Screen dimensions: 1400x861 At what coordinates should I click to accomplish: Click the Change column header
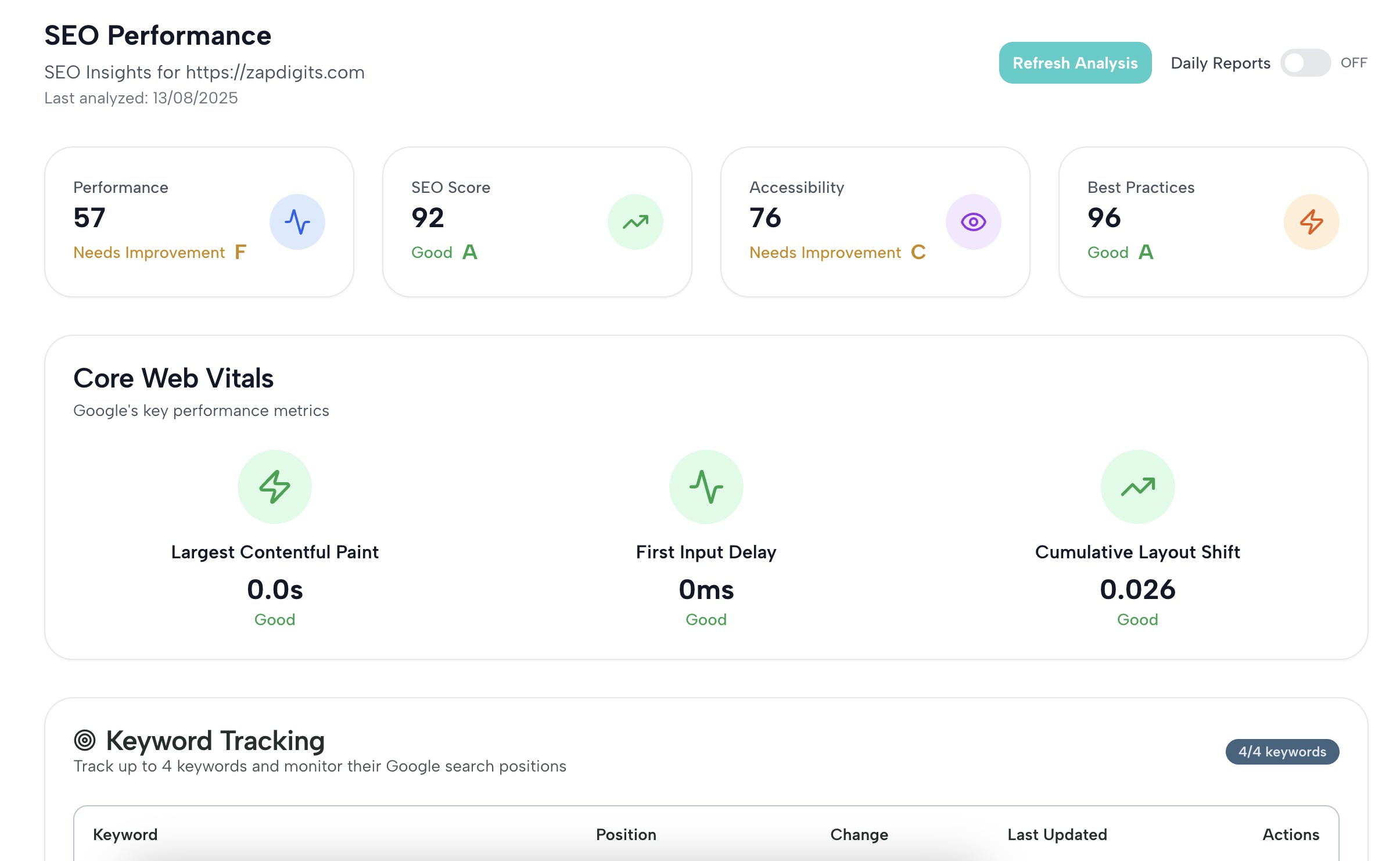tap(859, 835)
